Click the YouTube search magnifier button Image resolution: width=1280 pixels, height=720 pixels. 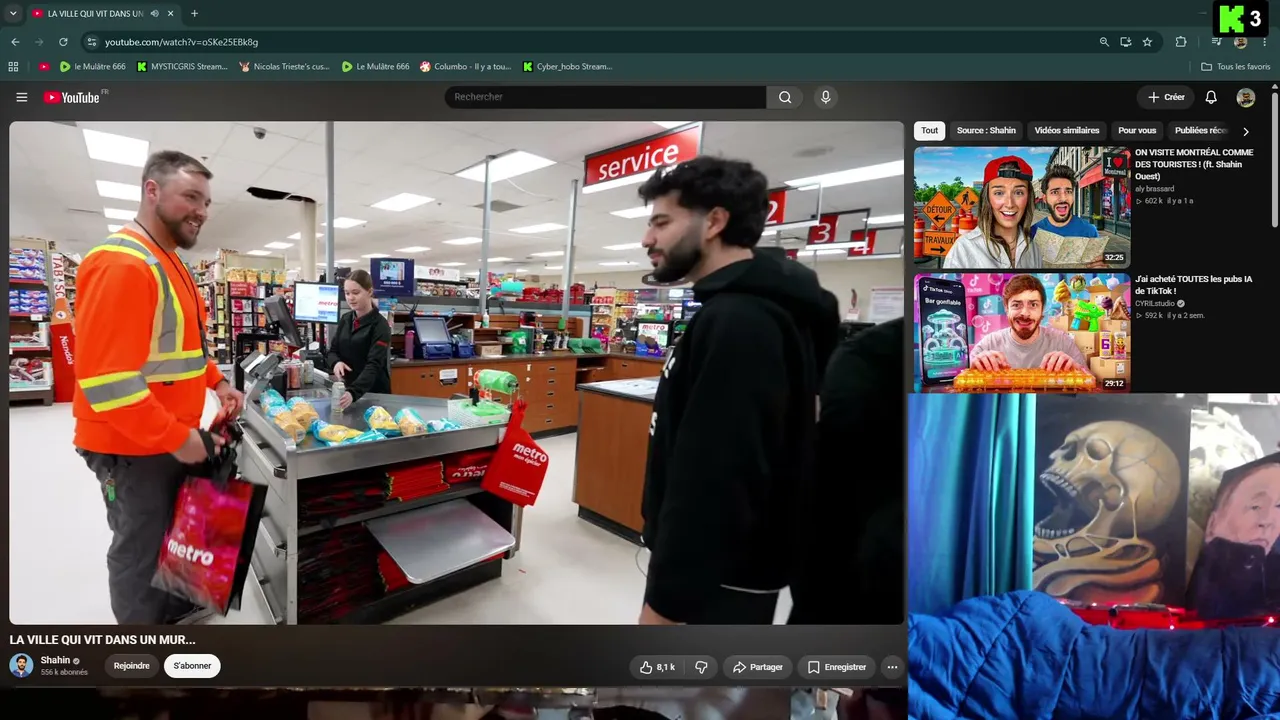[785, 97]
